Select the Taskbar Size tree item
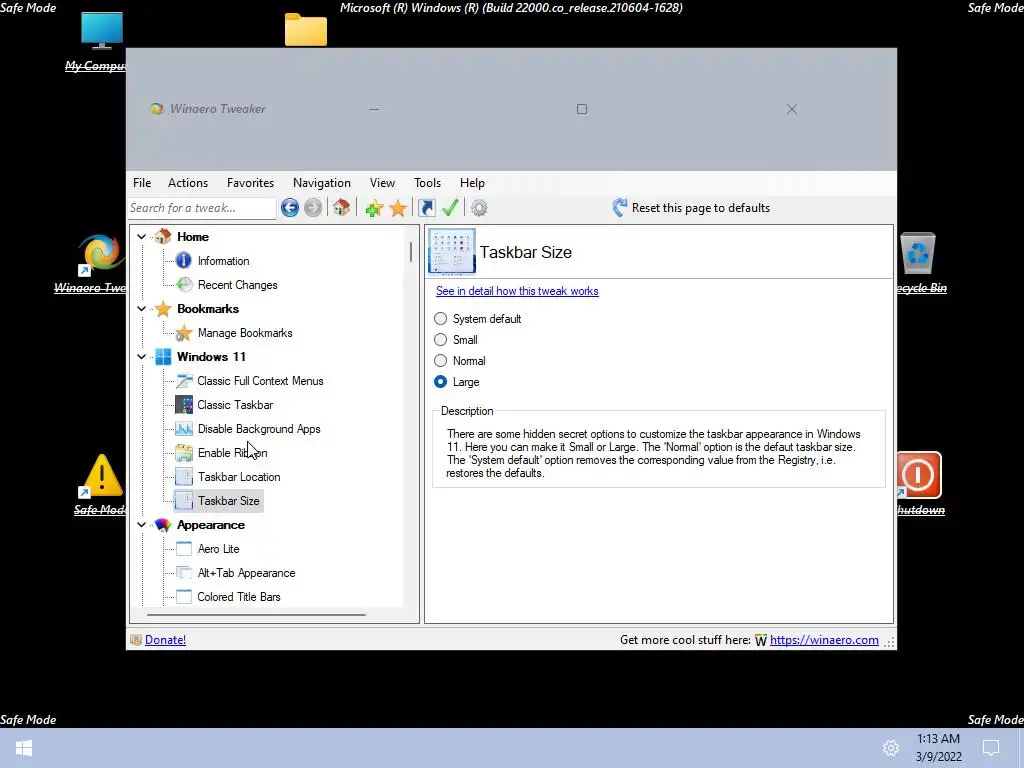 [x=229, y=501]
